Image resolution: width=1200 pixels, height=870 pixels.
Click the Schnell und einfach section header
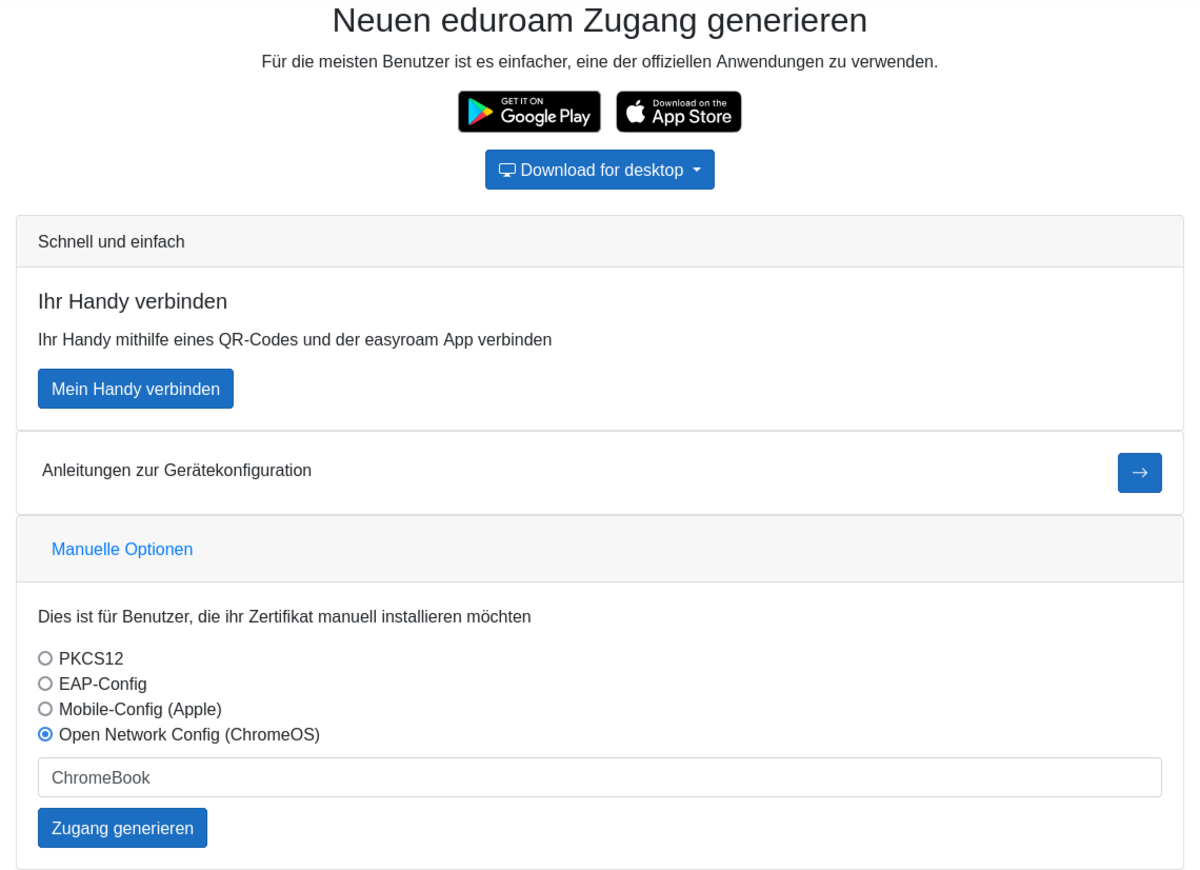click(x=111, y=242)
